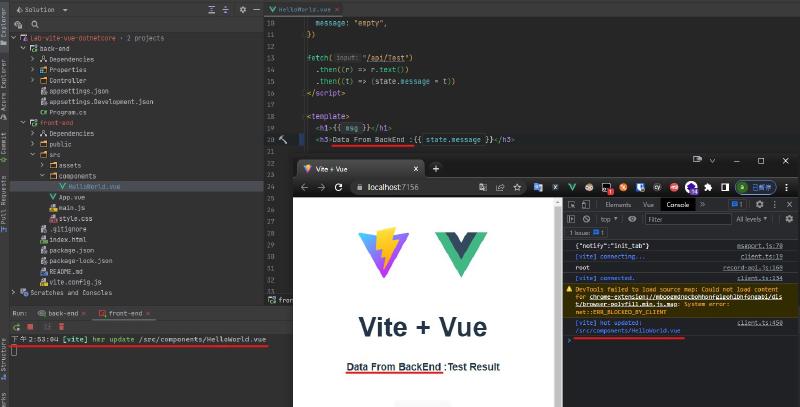Open DevTools inspect element picker

pos(571,204)
